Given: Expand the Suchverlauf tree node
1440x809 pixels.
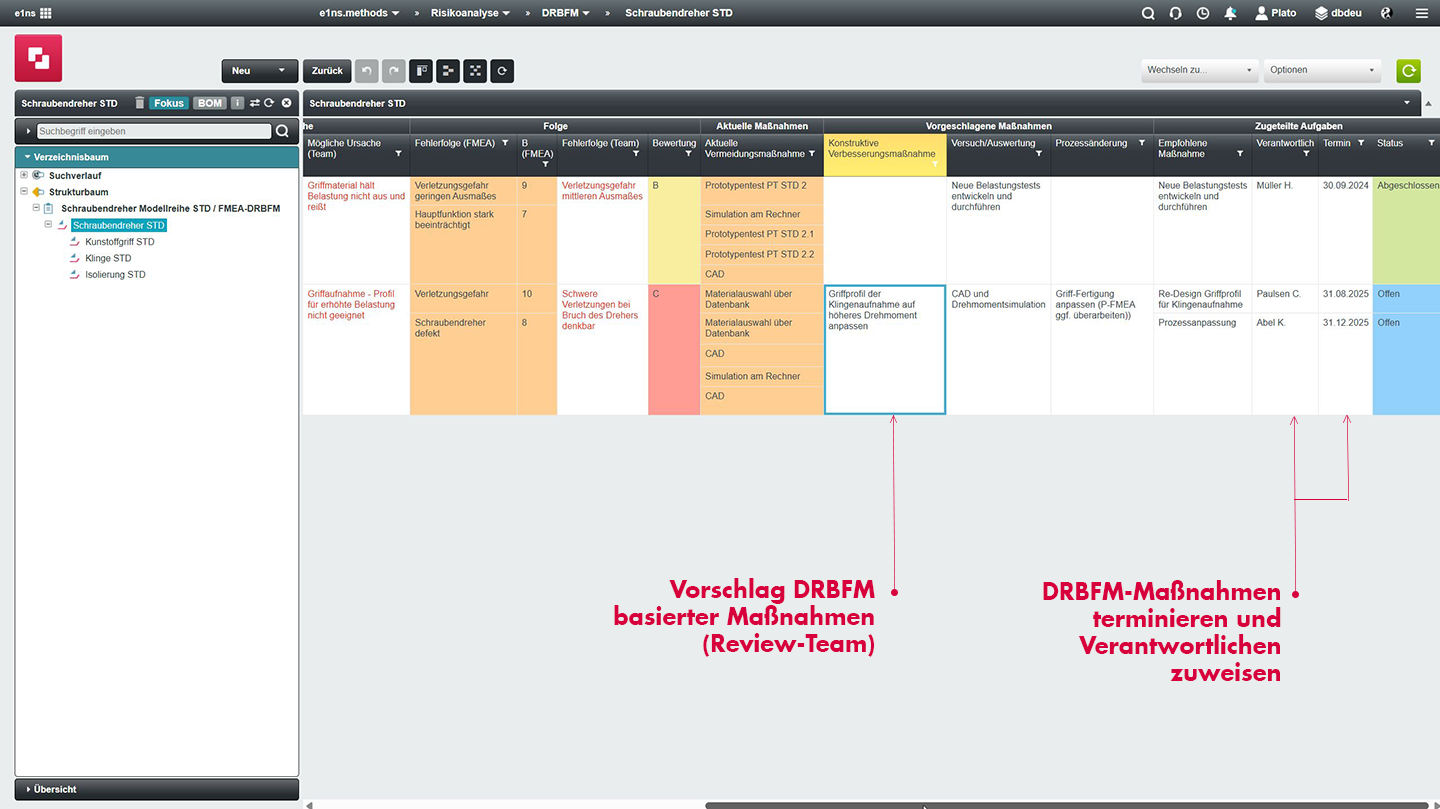Looking at the screenshot, I should pos(23,175).
